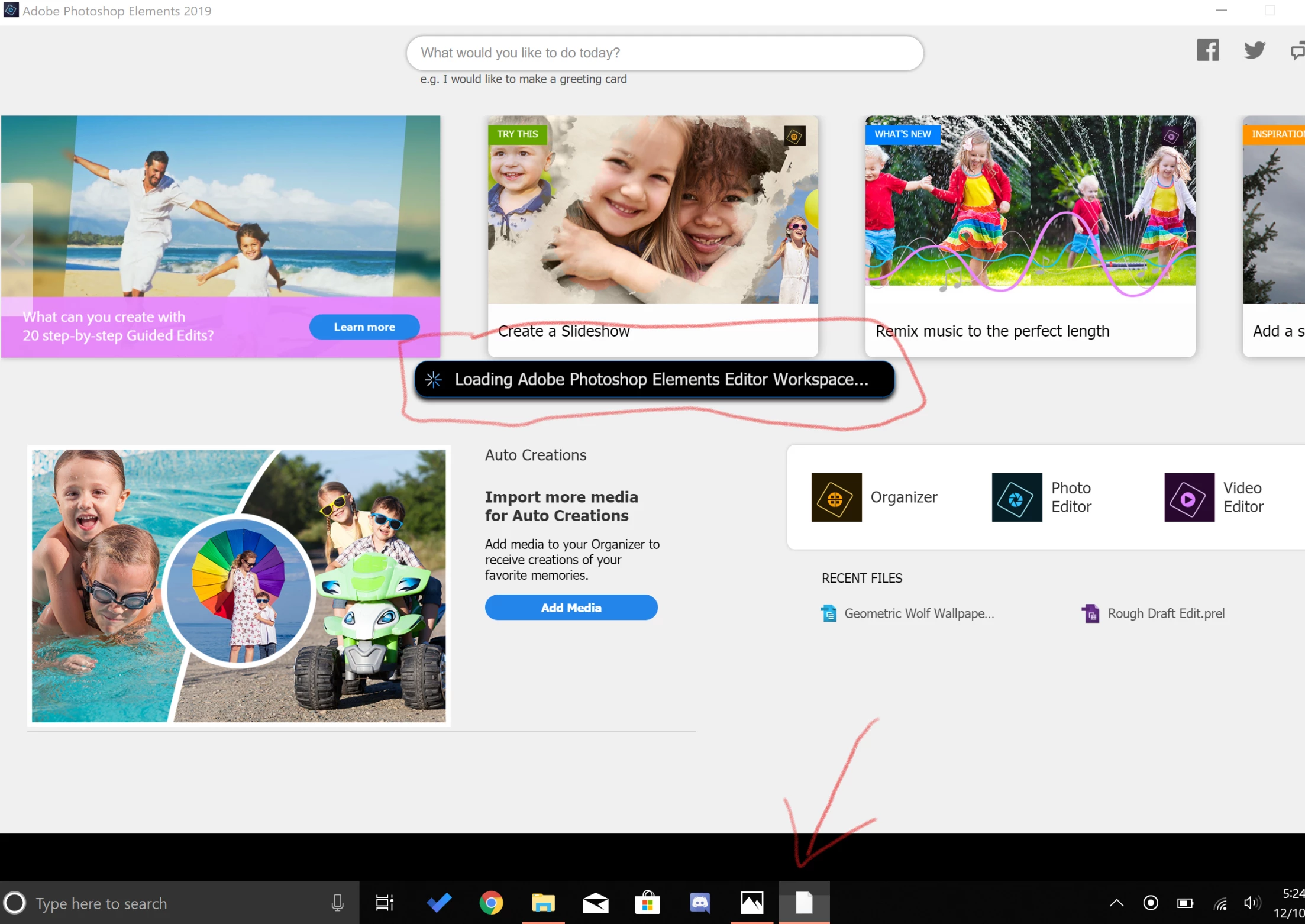Open Google Chrome from the taskbar
The height and width of the screenshot is (924, 1305).
tap(491, 903)
